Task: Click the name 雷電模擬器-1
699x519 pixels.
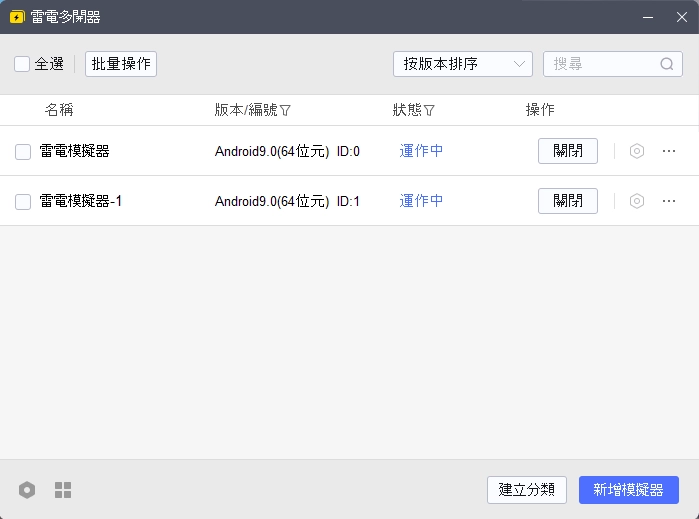Action: coord(81,201)
